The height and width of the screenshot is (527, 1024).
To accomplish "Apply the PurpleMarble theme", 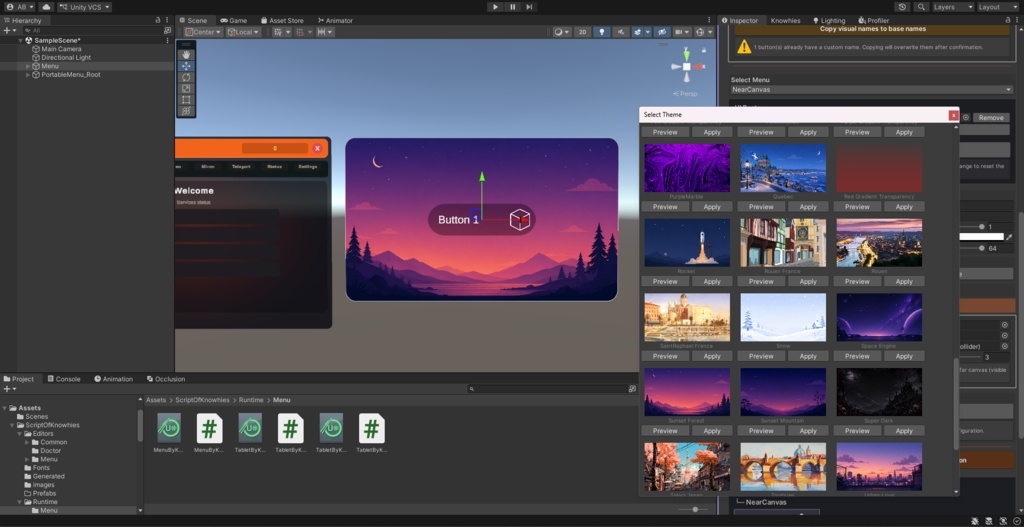I will point(712,207).
